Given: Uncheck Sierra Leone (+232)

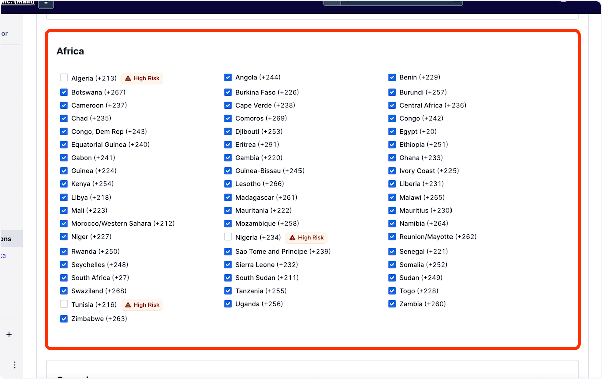Looking at the screenshot, I should coord(228,265).
